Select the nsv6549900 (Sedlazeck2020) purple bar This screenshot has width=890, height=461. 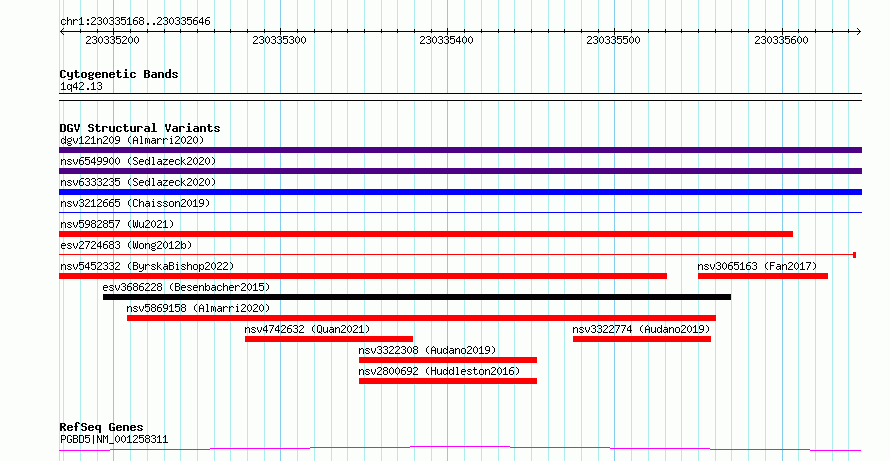coord(460,171)
